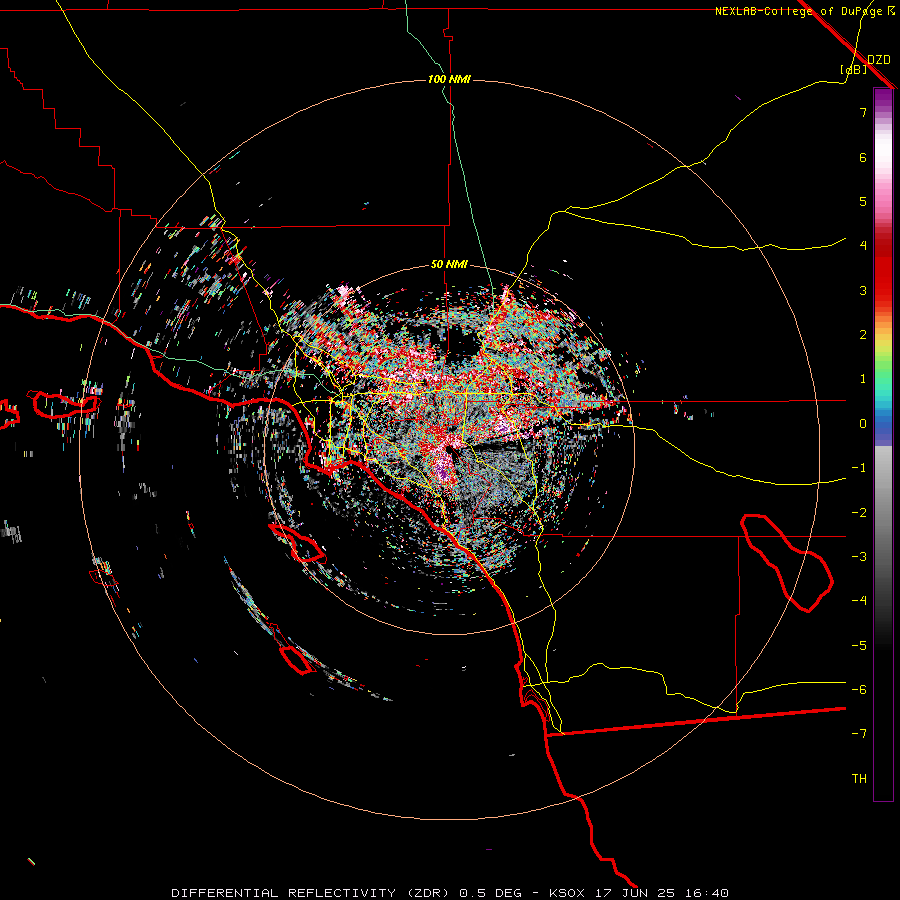Viewport: 900px width, 900px height.
Task: Click the color scale value -7
Action: [x=859, y=734]
